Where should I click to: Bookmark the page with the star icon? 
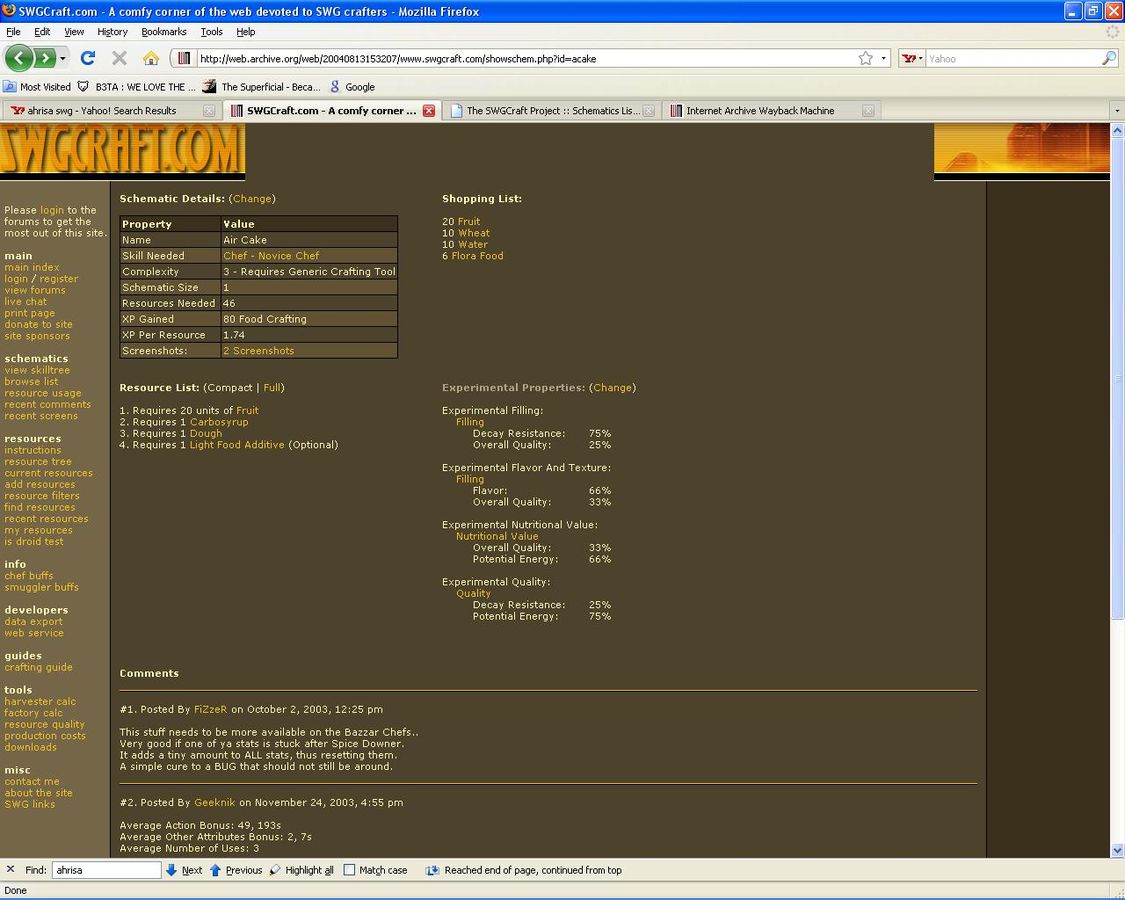pos(865,58)
